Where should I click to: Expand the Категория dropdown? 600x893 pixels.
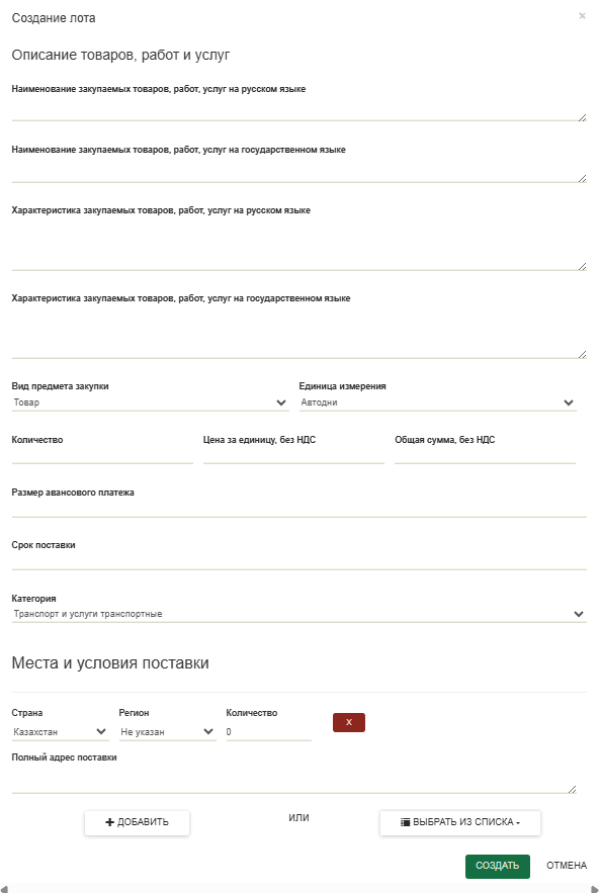(x=298, y=614)
